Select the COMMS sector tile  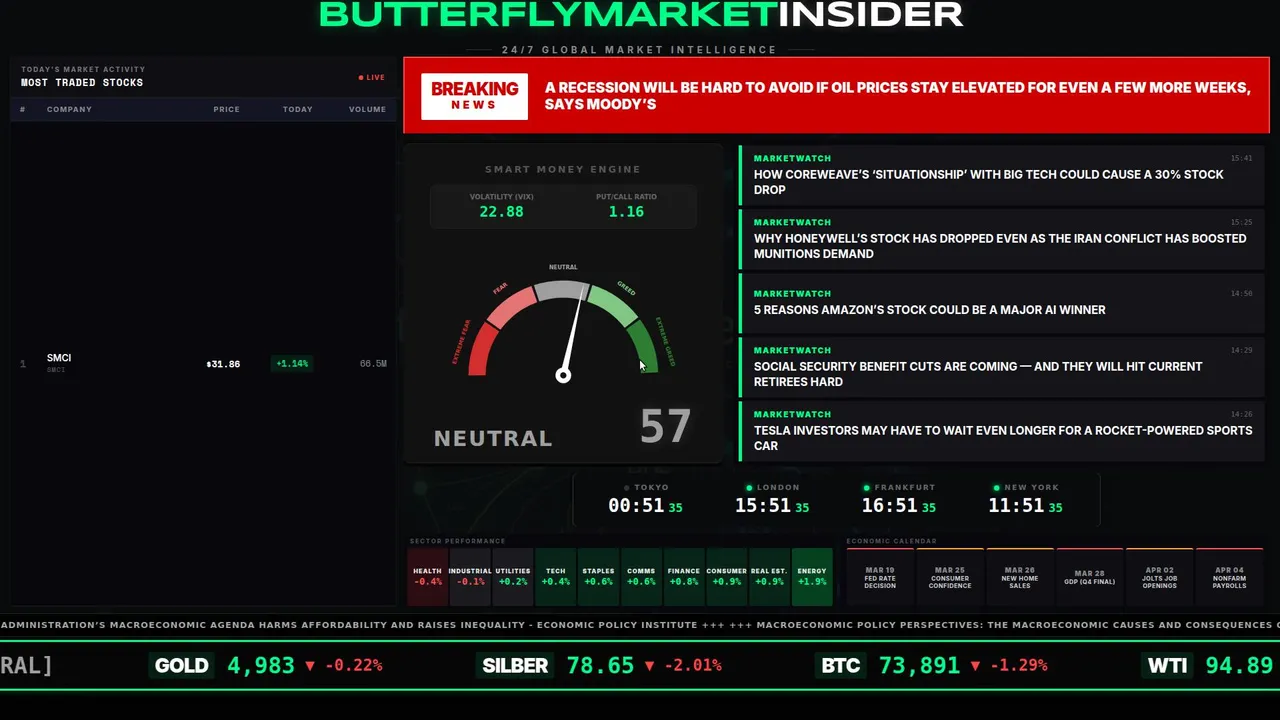click(x=641, y=577)
